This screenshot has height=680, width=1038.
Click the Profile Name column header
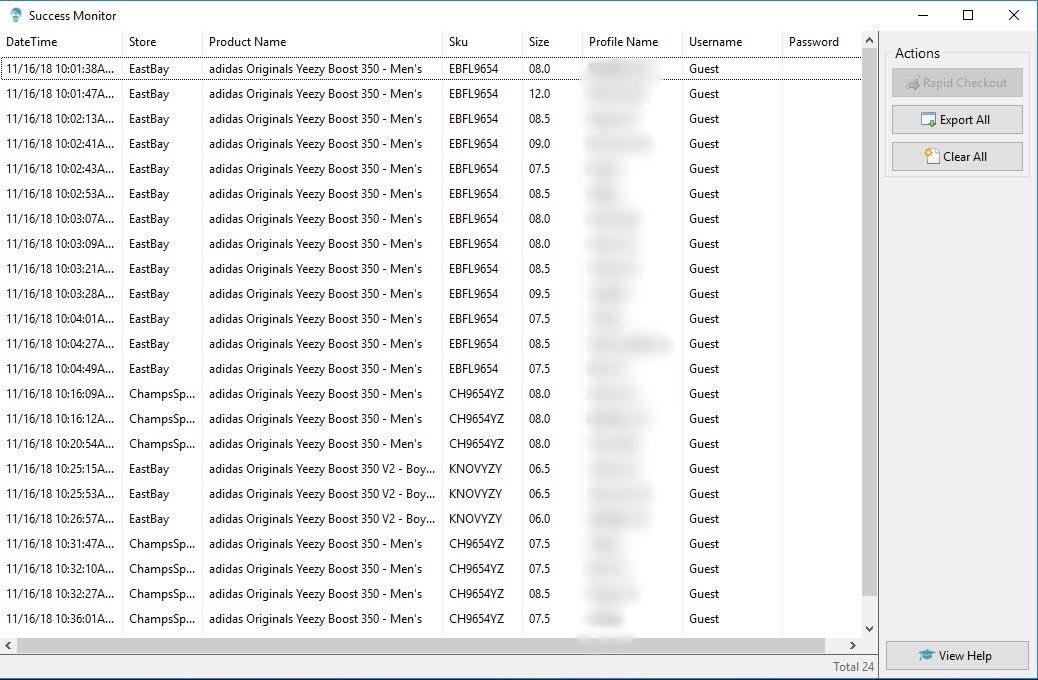pos(632,42)
